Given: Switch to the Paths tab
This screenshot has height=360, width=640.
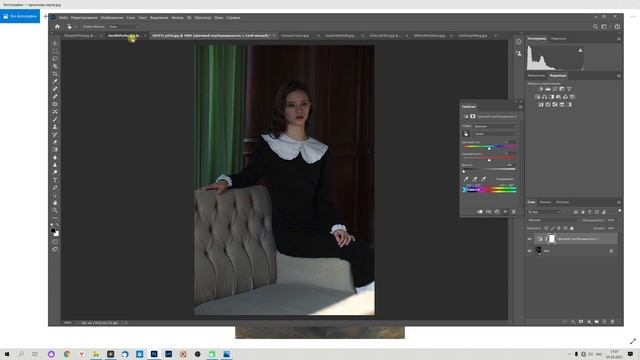Looking at the screenshot, I should click(562, 202).
